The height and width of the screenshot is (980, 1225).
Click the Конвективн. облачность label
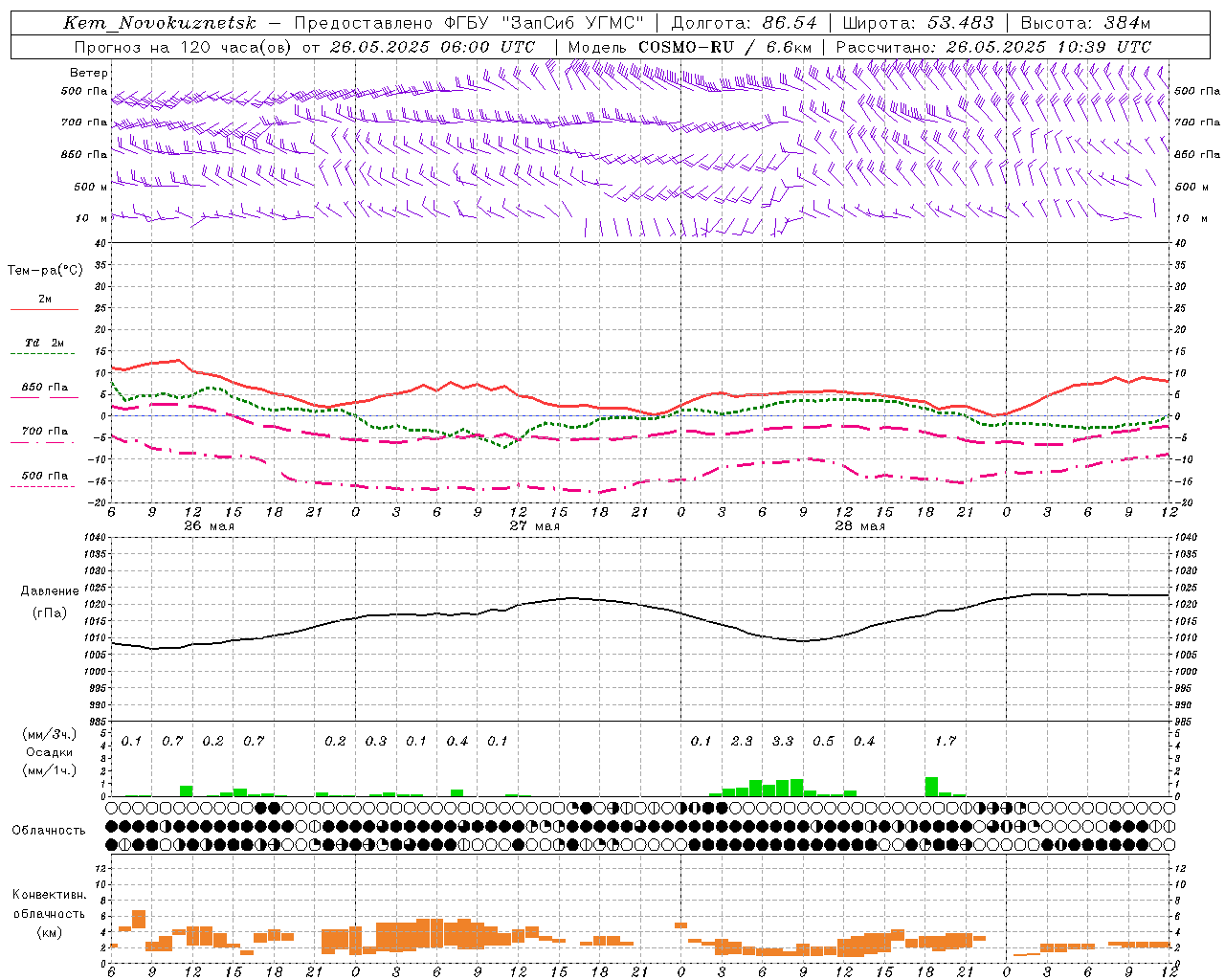point(49,904)
